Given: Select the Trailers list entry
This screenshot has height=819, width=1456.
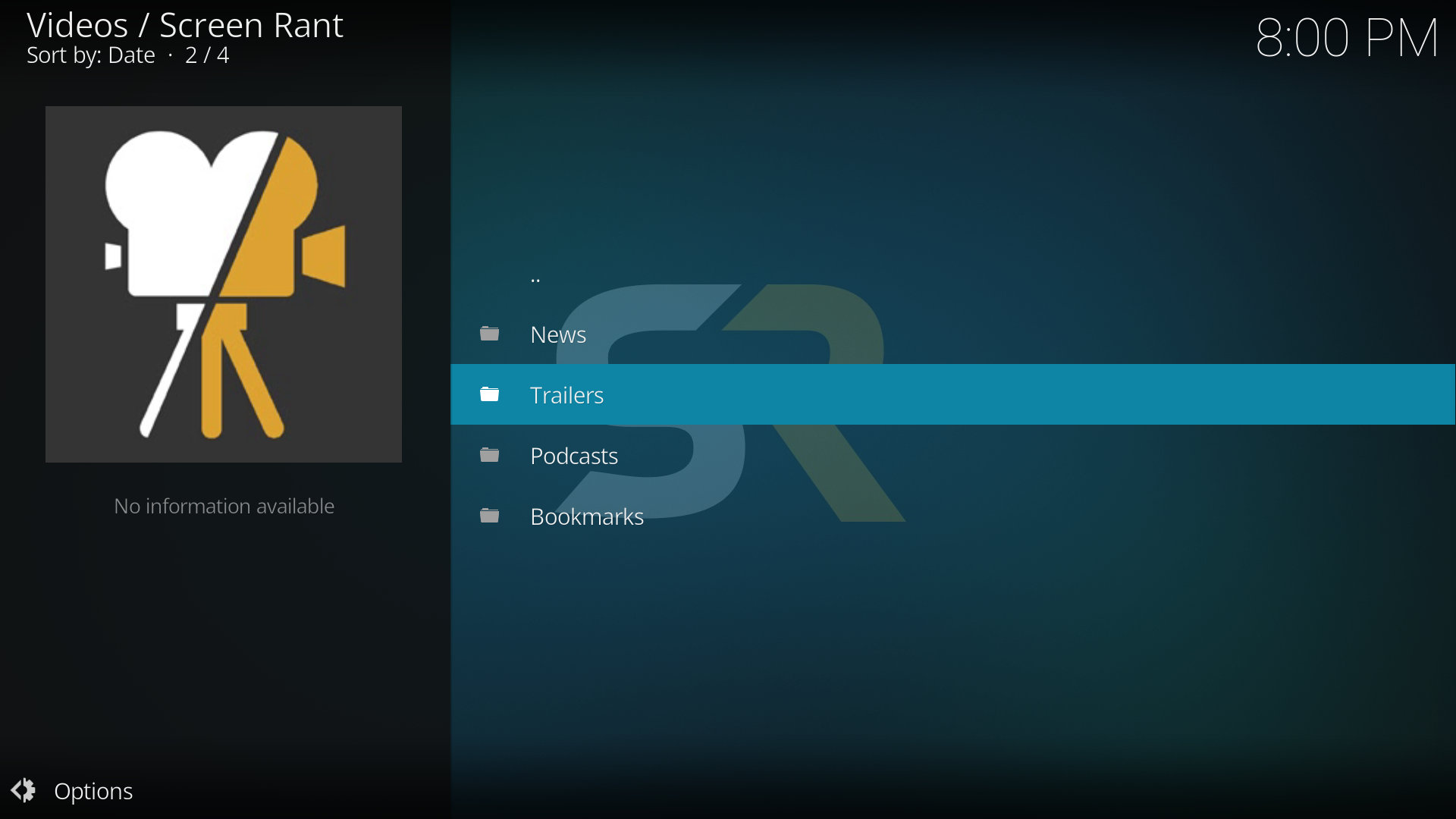Looking at the screenshot, I should tap(566, 395).
